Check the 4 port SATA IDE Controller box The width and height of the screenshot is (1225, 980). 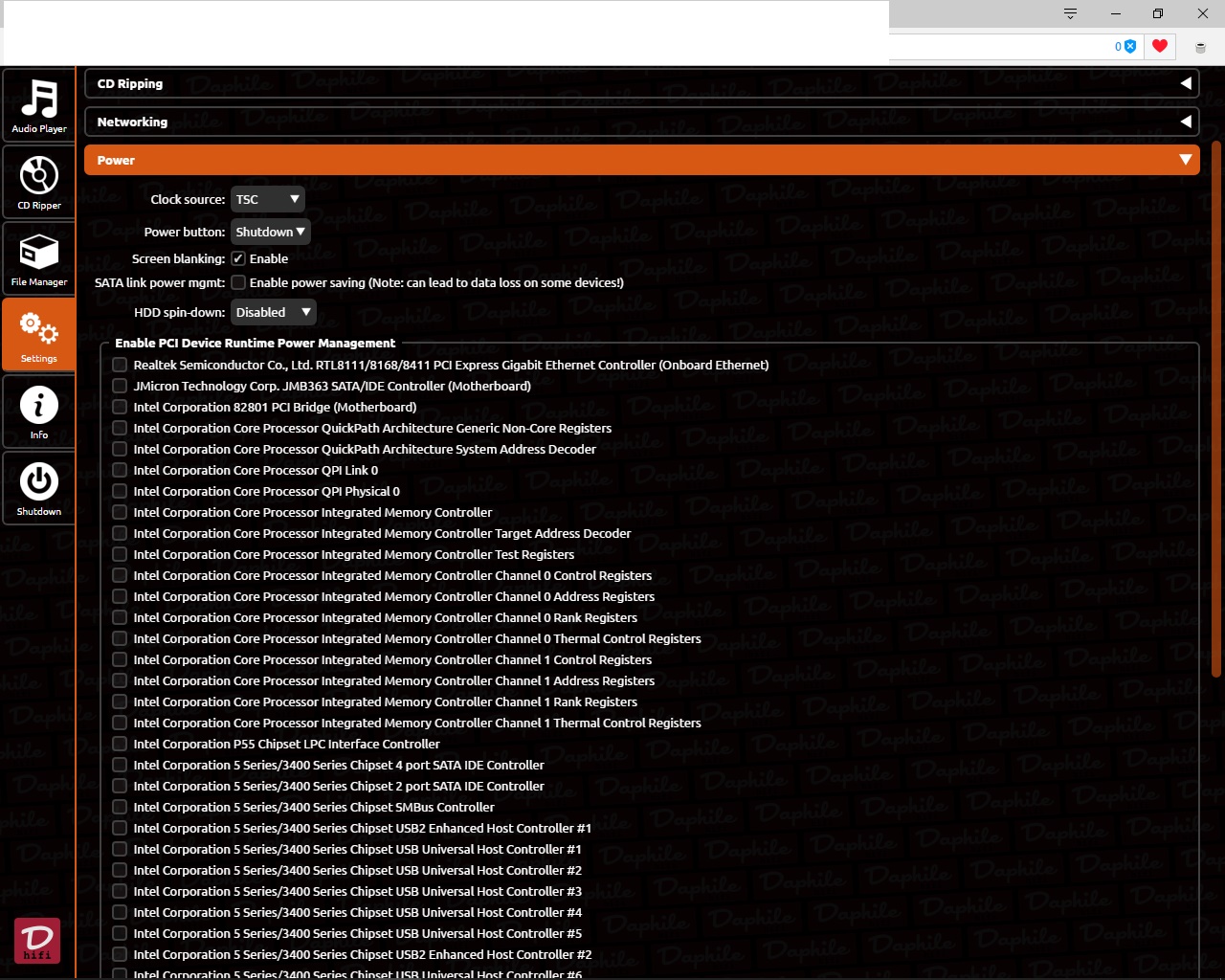[120, 765]
